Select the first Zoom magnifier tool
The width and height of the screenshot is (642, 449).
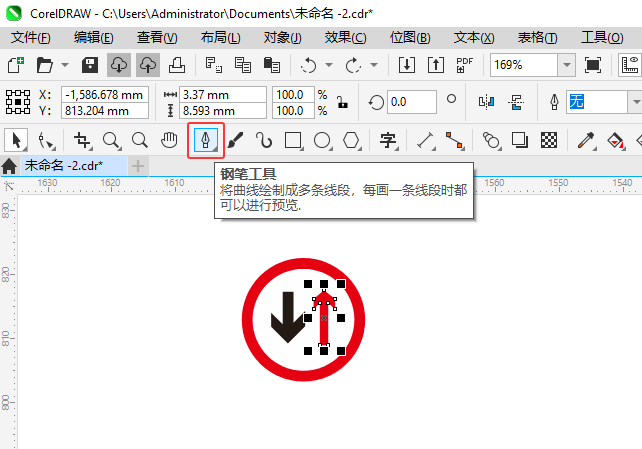[111, 141]
